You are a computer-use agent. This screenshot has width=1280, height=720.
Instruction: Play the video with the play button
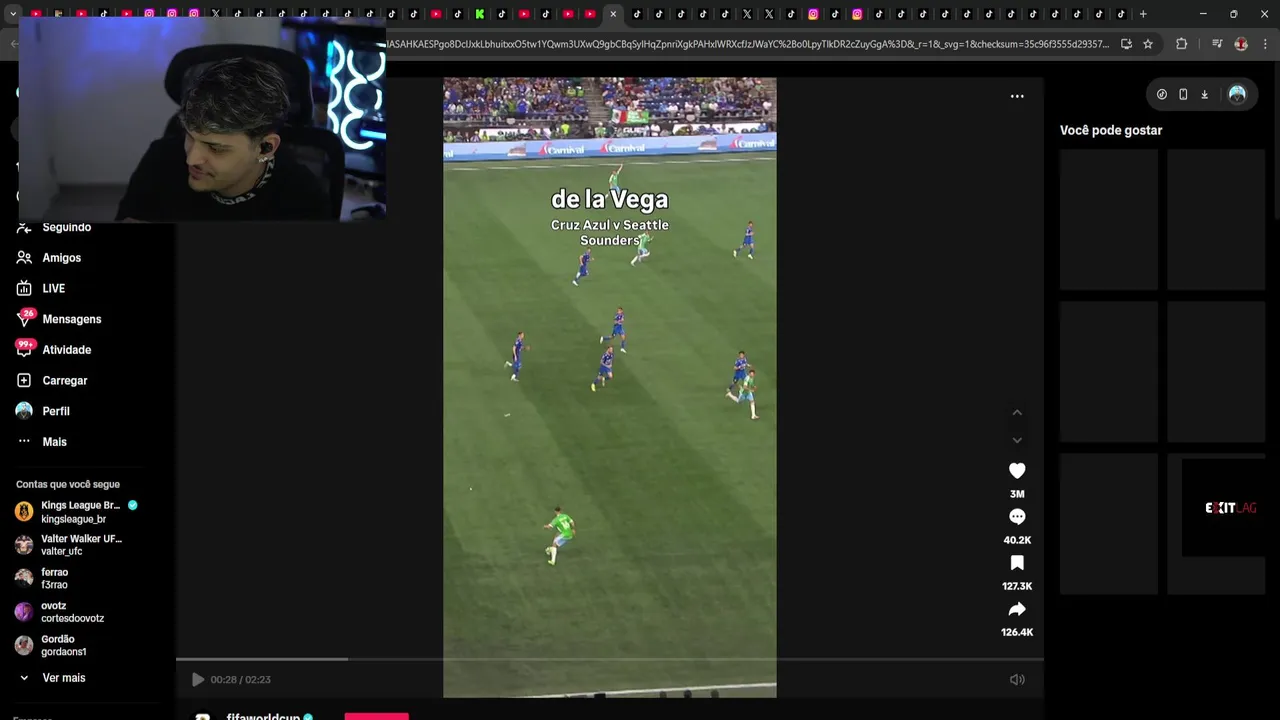[x=198, y=679]
